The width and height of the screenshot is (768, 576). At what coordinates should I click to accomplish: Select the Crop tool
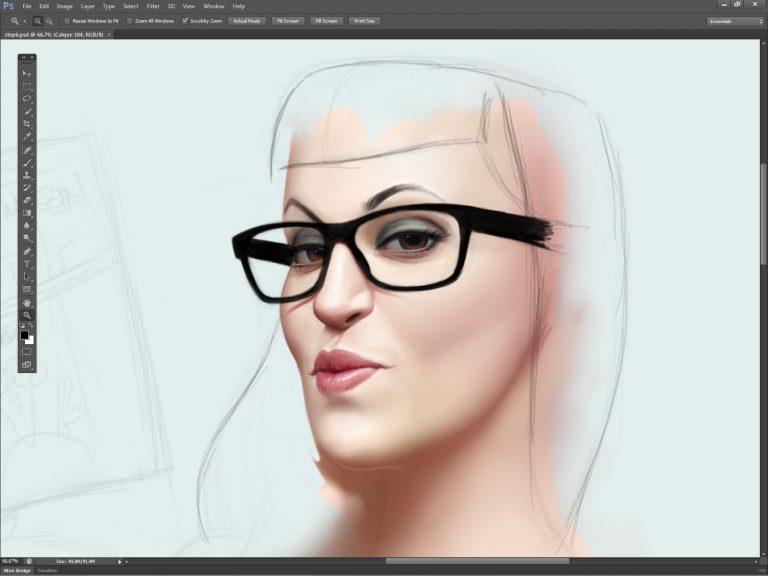(27, 124)
